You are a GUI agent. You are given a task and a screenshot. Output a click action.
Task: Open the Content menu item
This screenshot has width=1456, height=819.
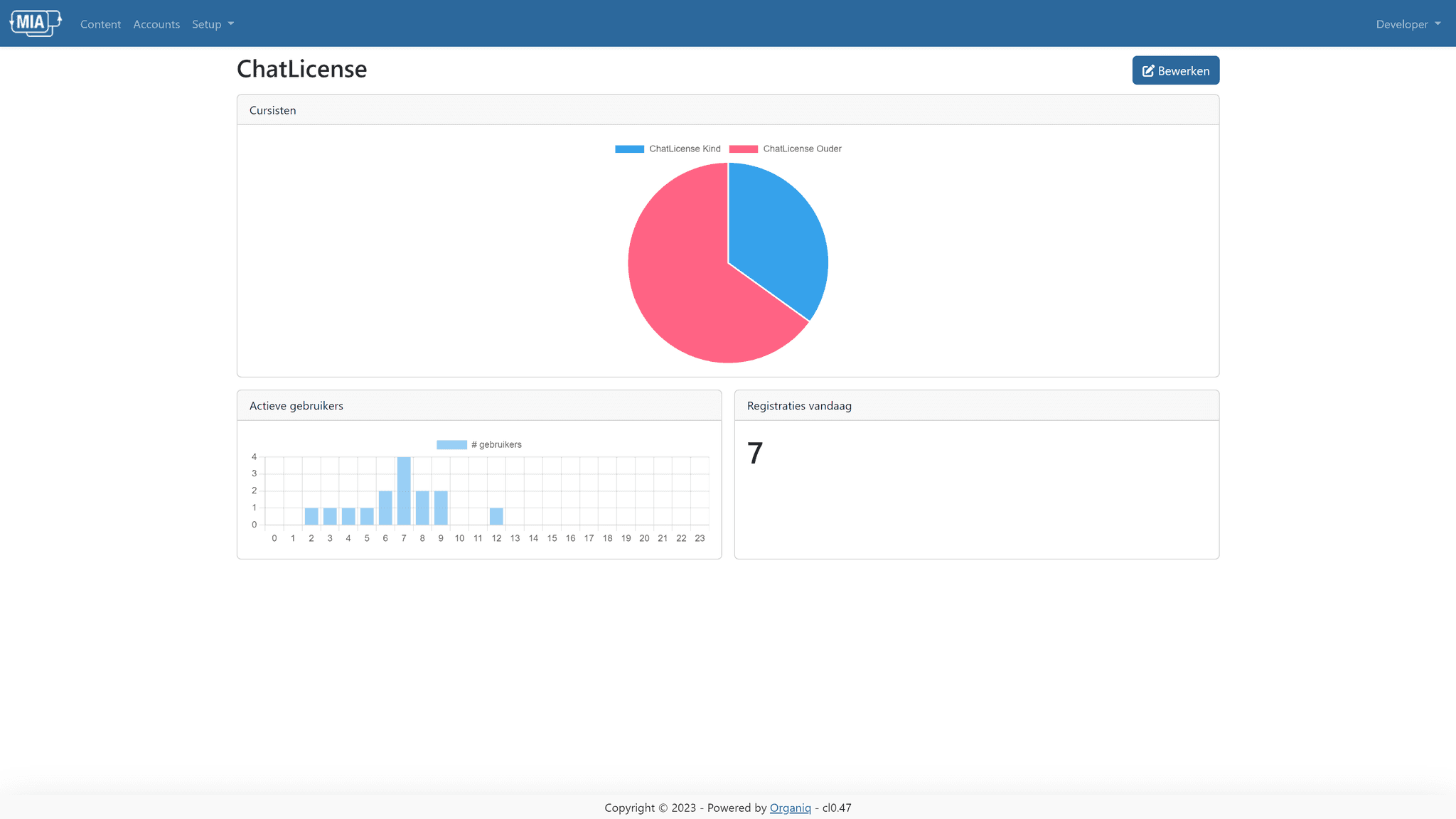(x=100, y=24)
